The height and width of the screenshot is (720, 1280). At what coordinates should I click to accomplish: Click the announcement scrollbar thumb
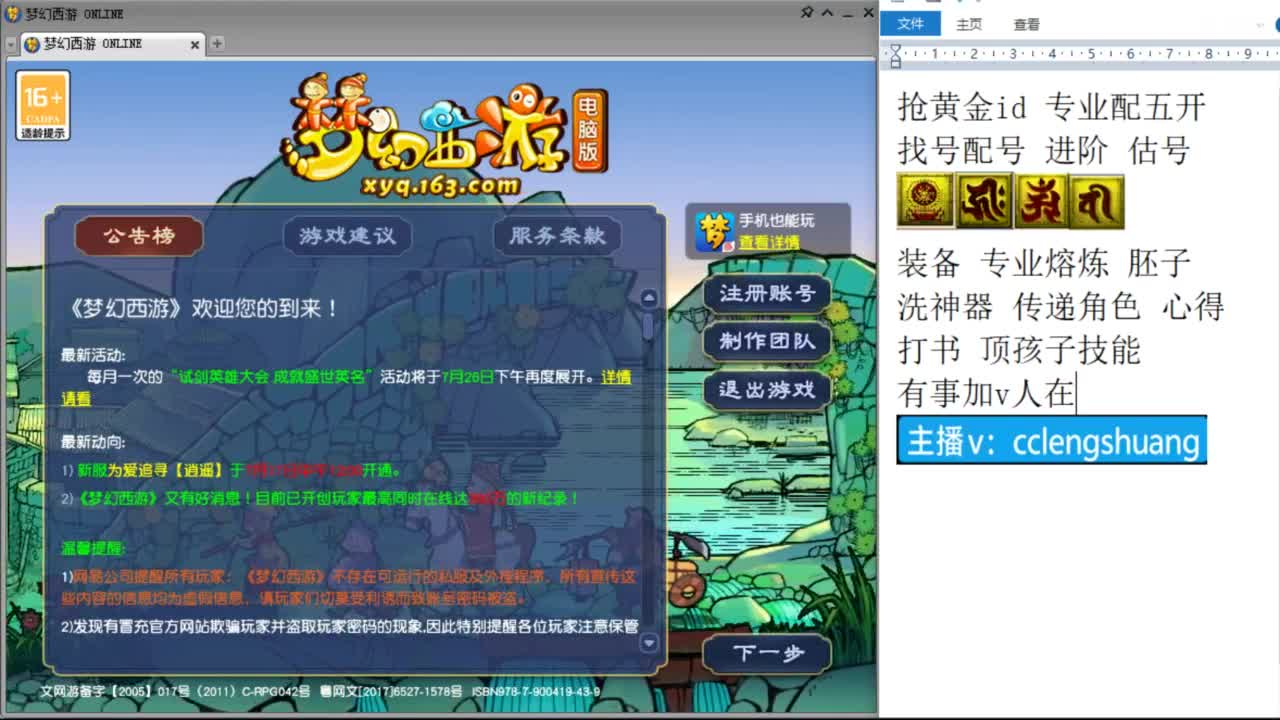(x=649, y=325)
